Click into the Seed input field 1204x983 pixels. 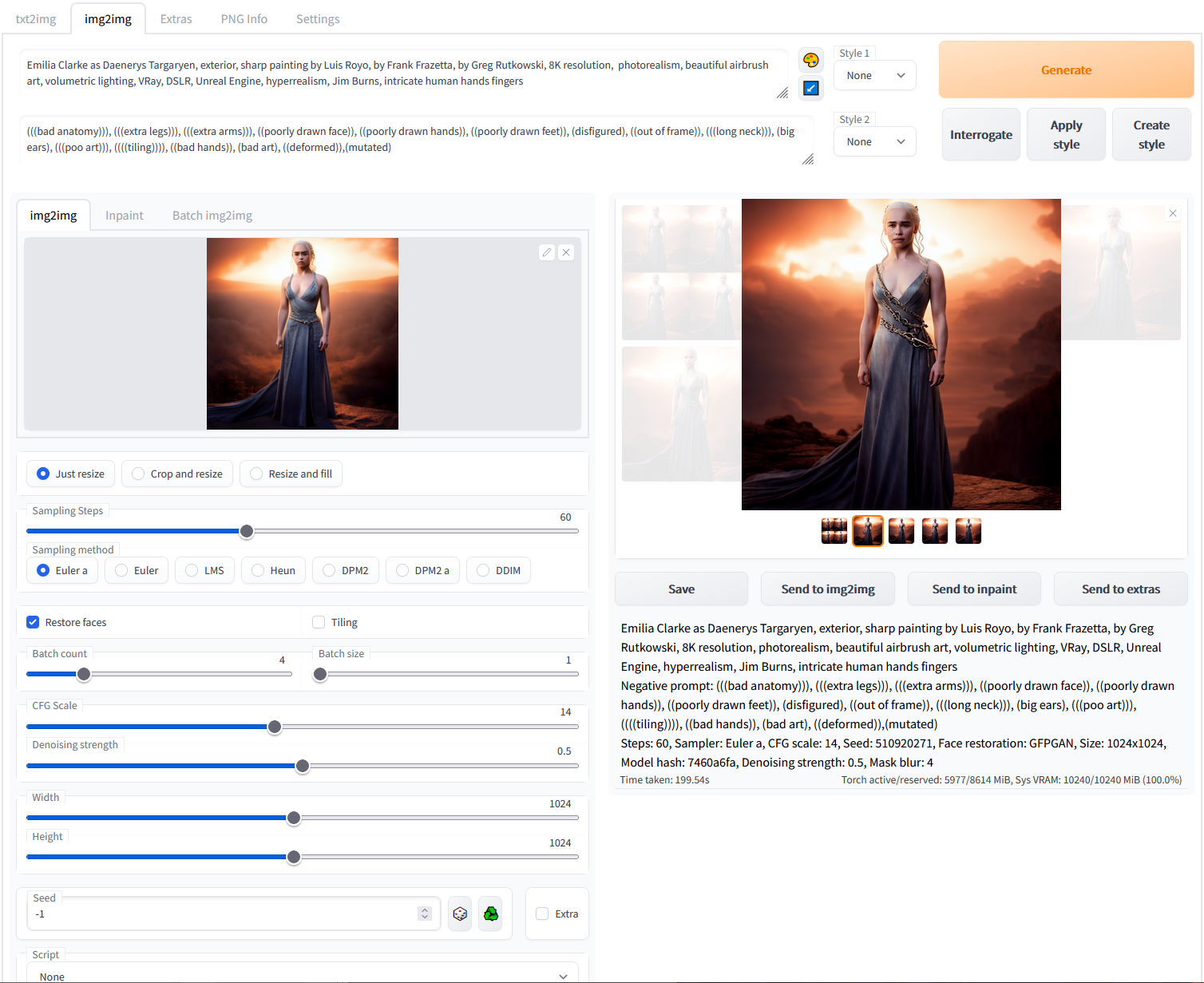click(x=224, y=914)
